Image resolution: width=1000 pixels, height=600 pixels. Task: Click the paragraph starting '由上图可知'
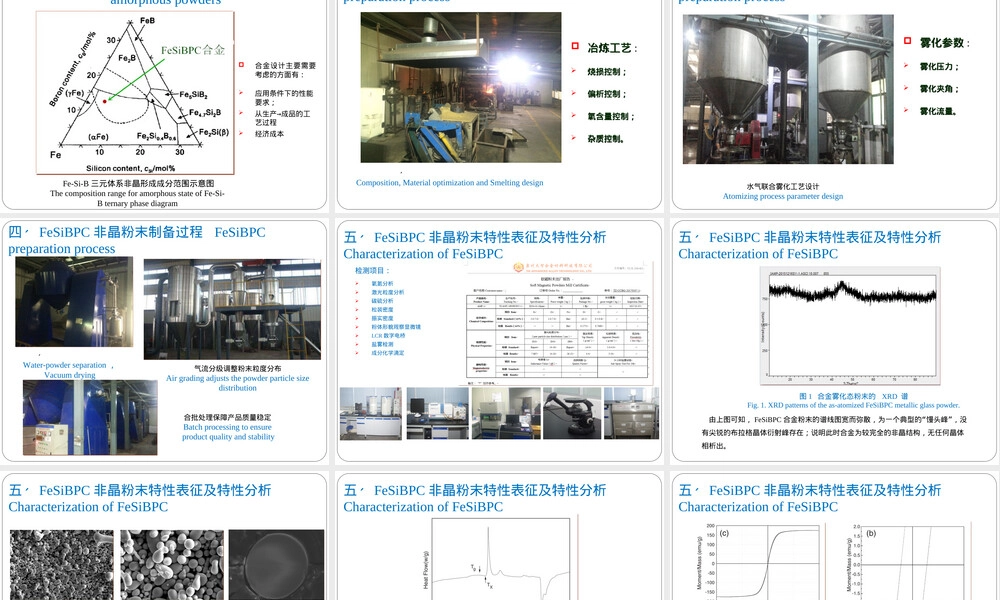pyautogui.click(x=834, y=432)
